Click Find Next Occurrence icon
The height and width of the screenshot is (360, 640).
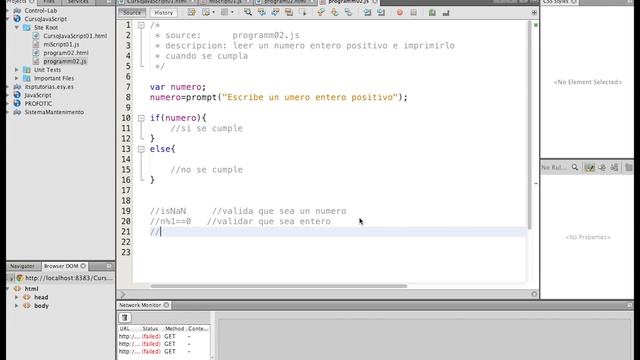tap(276, 13)
